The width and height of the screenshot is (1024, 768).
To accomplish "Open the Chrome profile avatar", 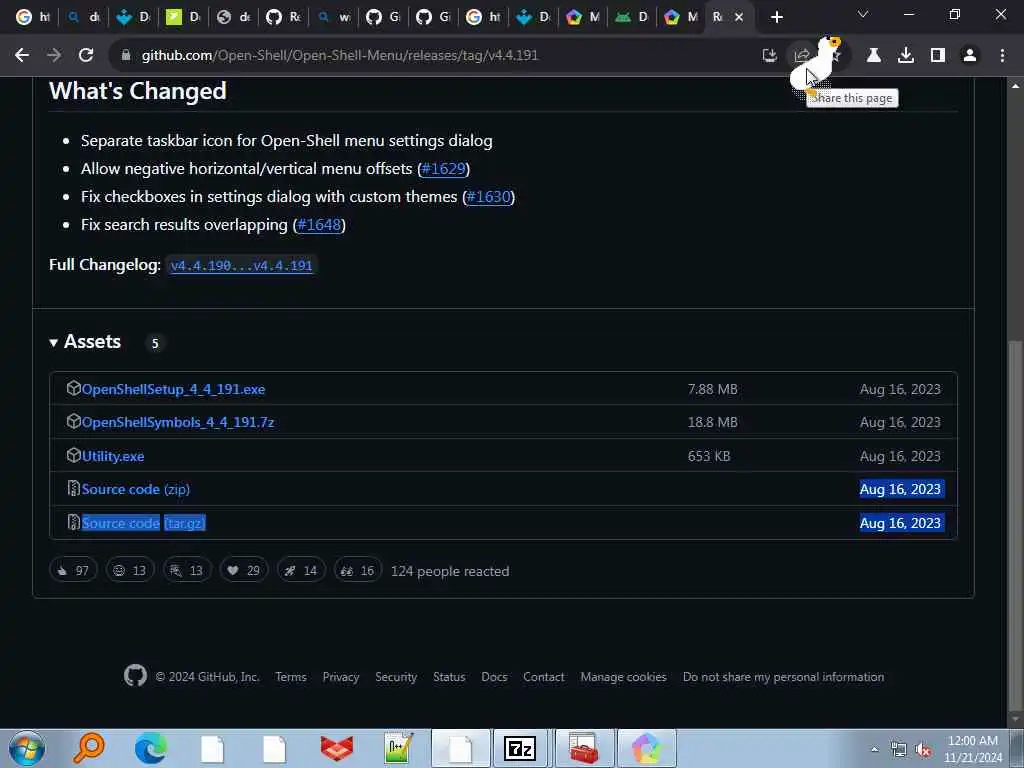I will 970,56.
